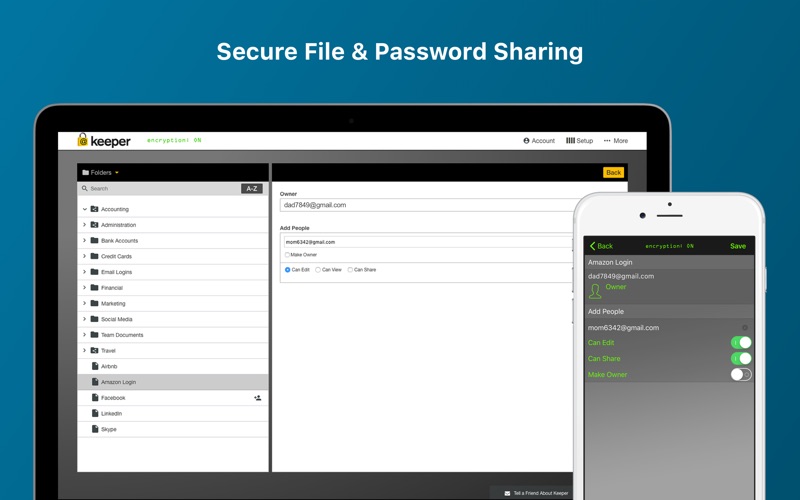
Task: Open the Folders dropdown
Action: 101,172
